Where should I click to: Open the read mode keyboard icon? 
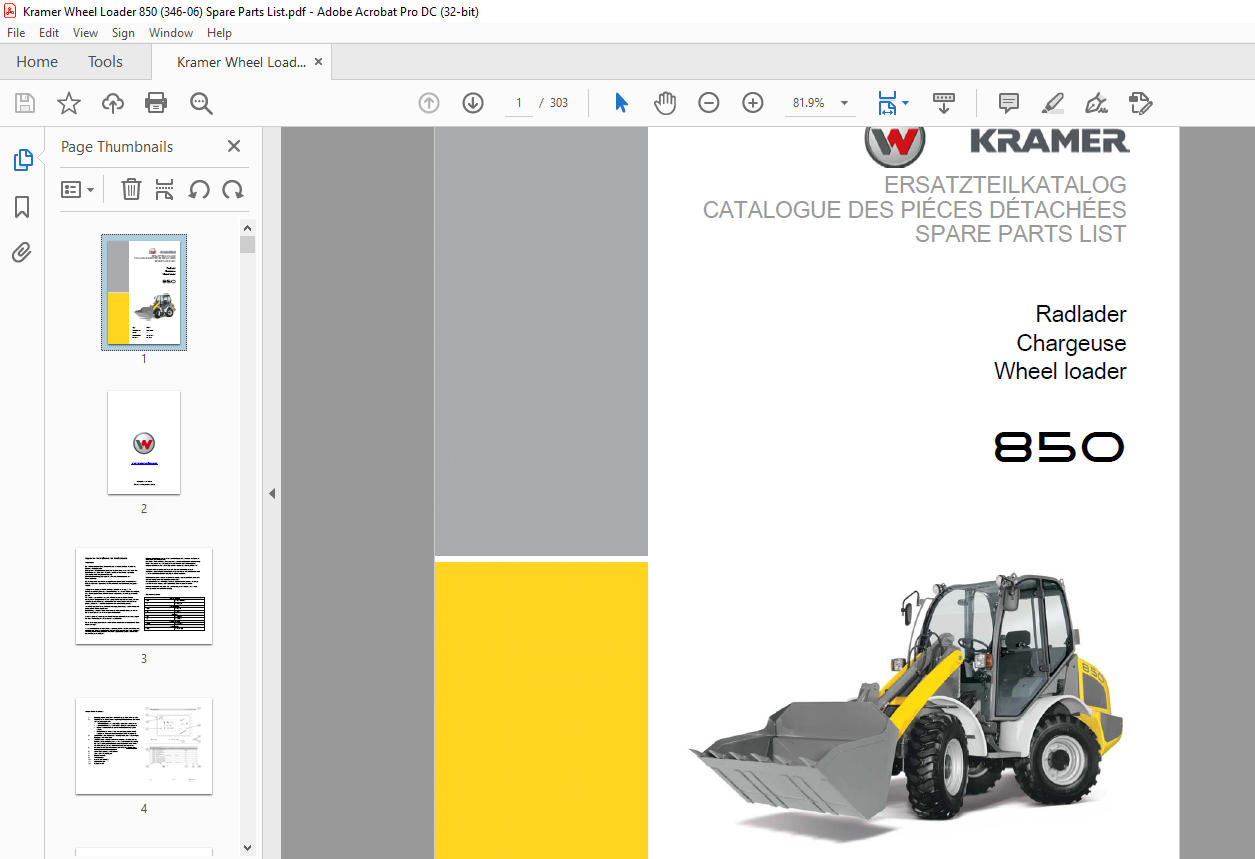944,103
